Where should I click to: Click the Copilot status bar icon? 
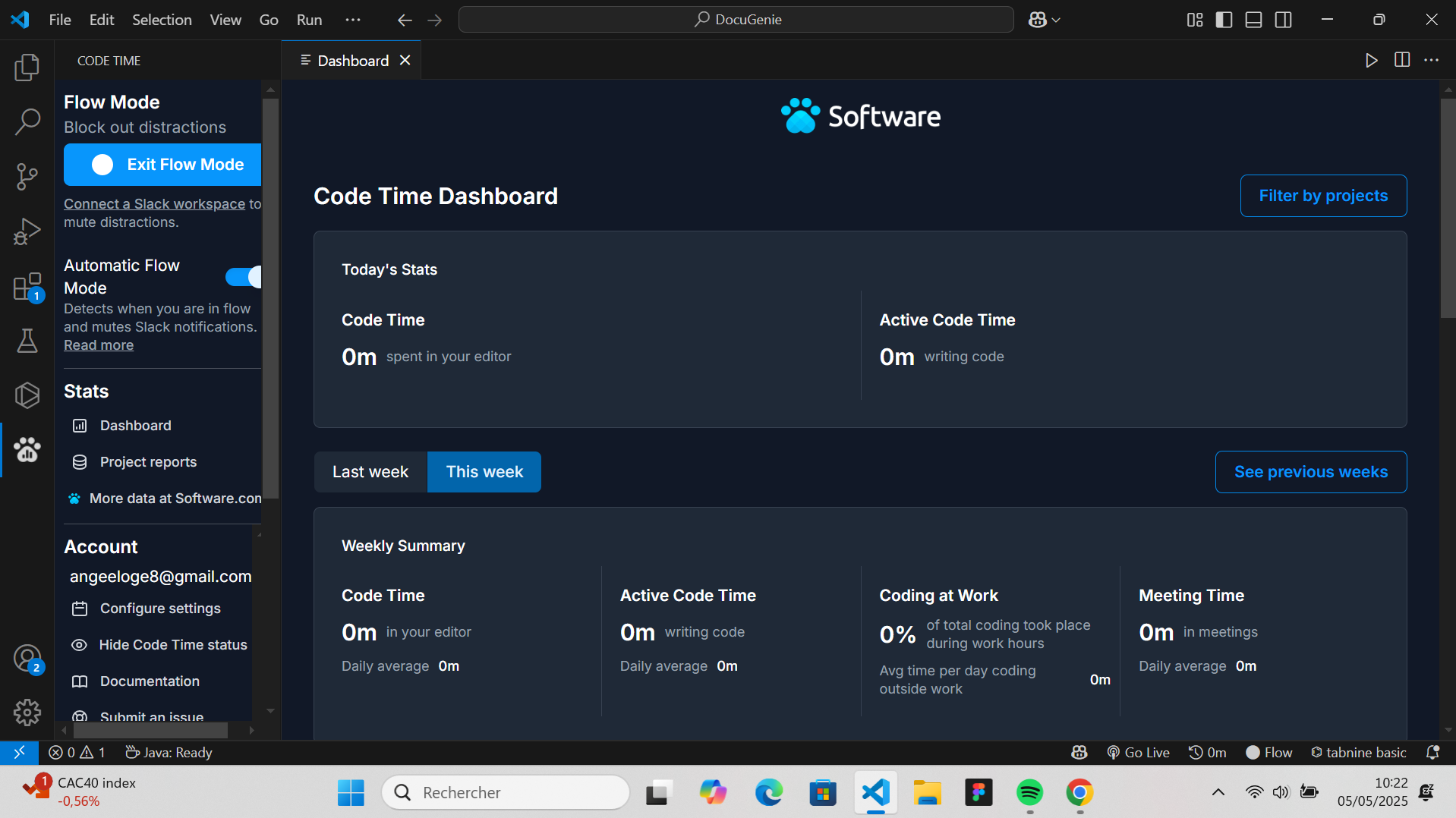(x=1079, y=752)
